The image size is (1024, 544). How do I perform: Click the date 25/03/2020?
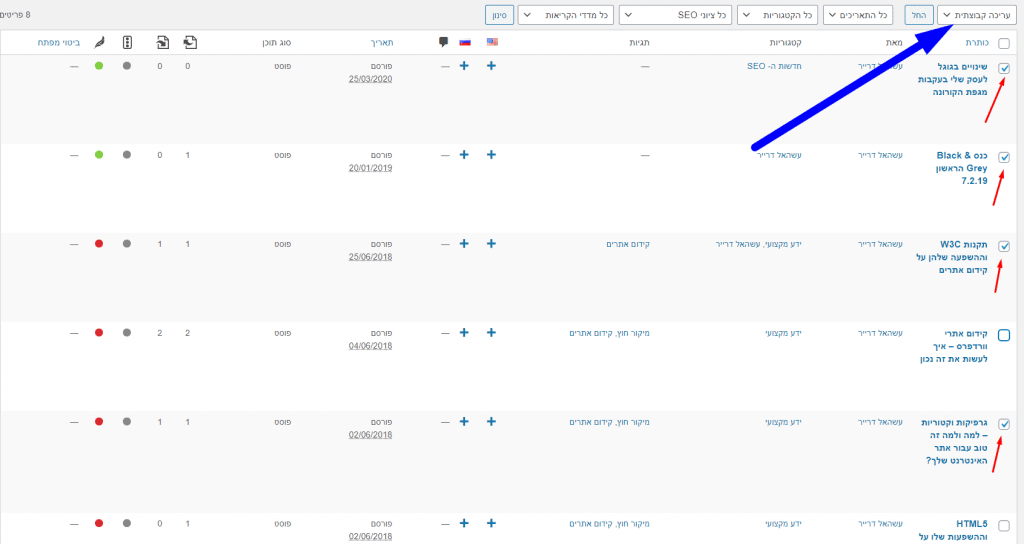[x=370, y=79]
